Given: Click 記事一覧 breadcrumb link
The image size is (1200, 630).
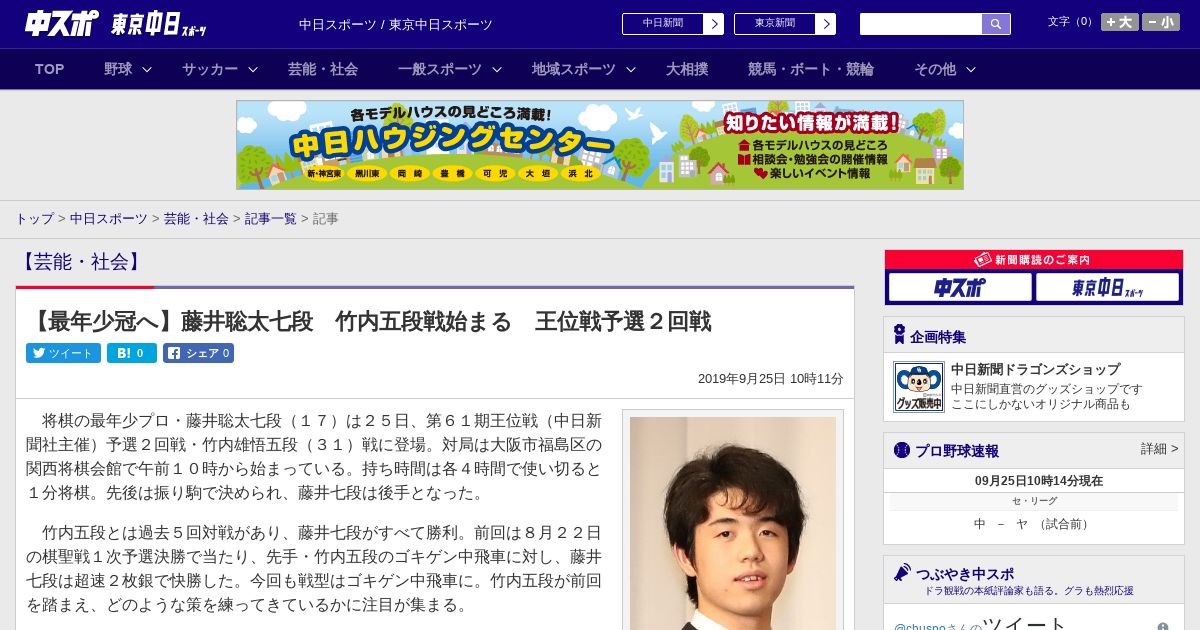Looking at the screenshot, I should pos(271,218).
